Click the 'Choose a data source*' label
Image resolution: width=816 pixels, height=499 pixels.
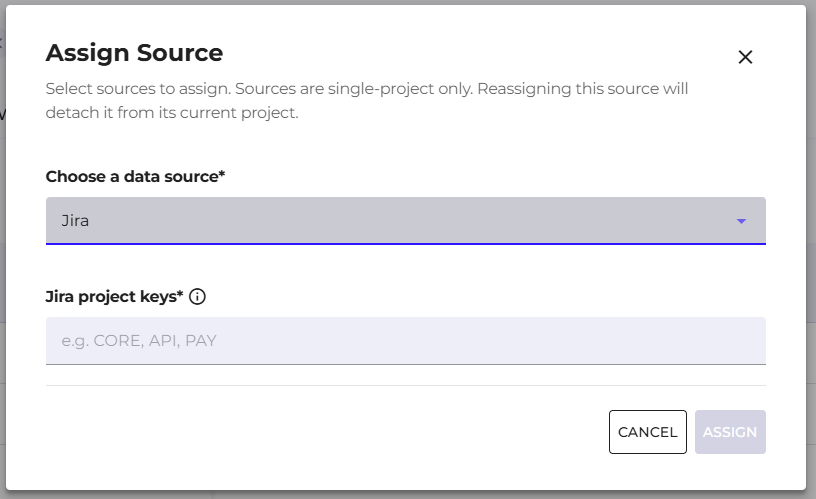pos(135,176)
